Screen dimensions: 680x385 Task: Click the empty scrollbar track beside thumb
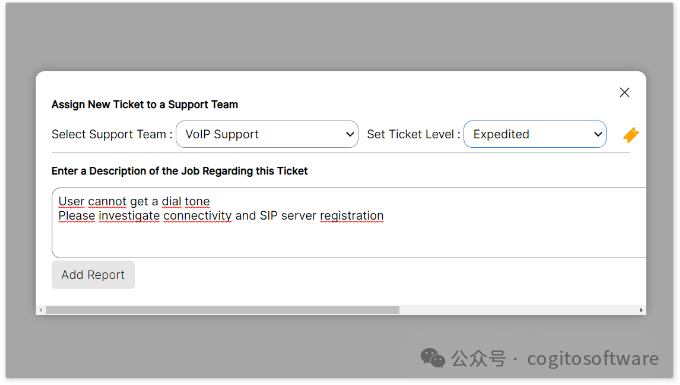(518, 310)
